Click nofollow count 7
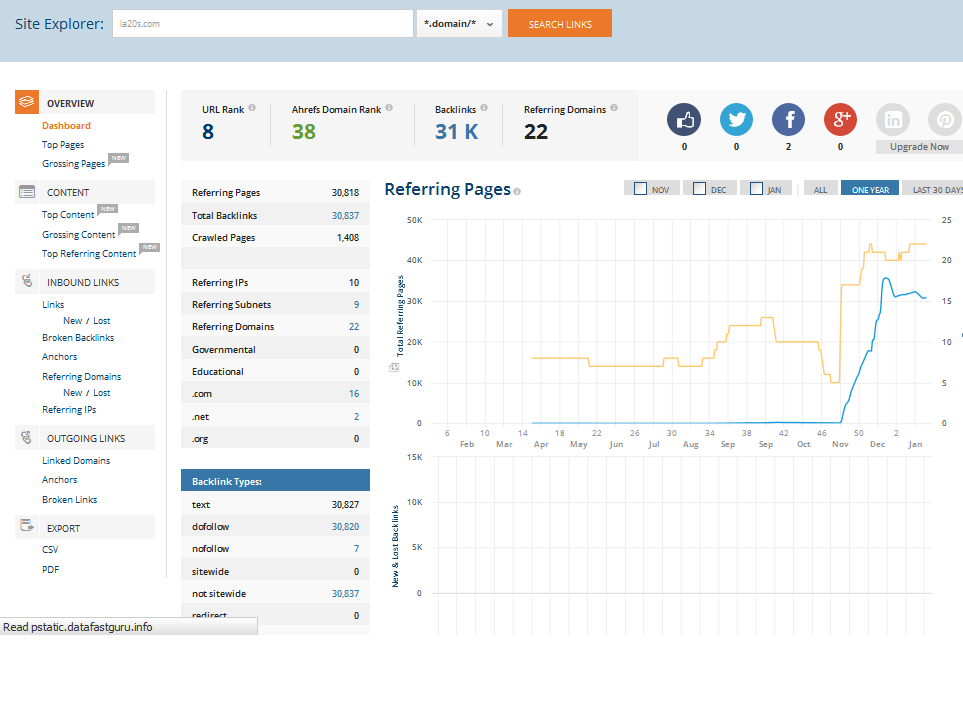 tap(356, 549)
